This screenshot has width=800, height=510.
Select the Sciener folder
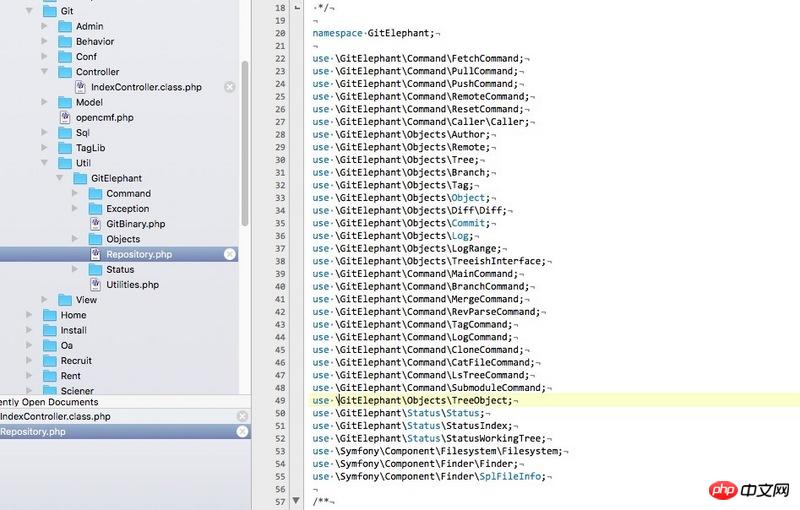(x=77, y=391)
